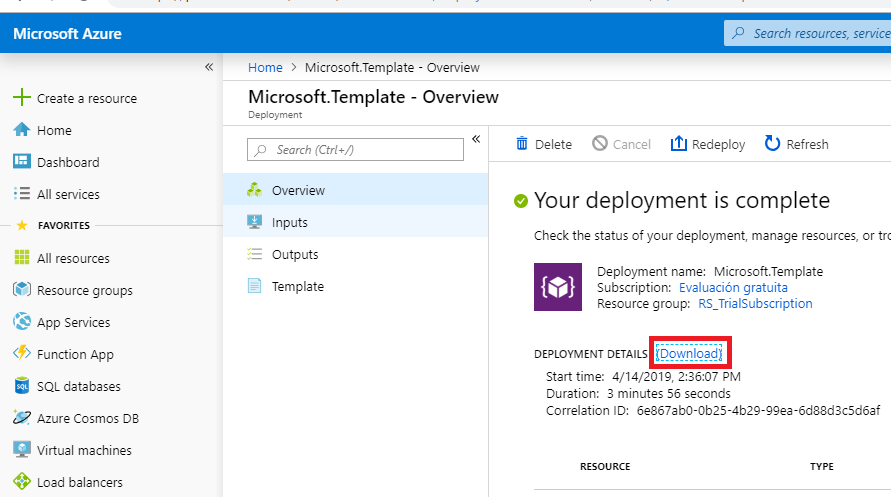Click the Create a resource plus icon
The height and width of the screenshot is (497, 891).
(22, 97)
